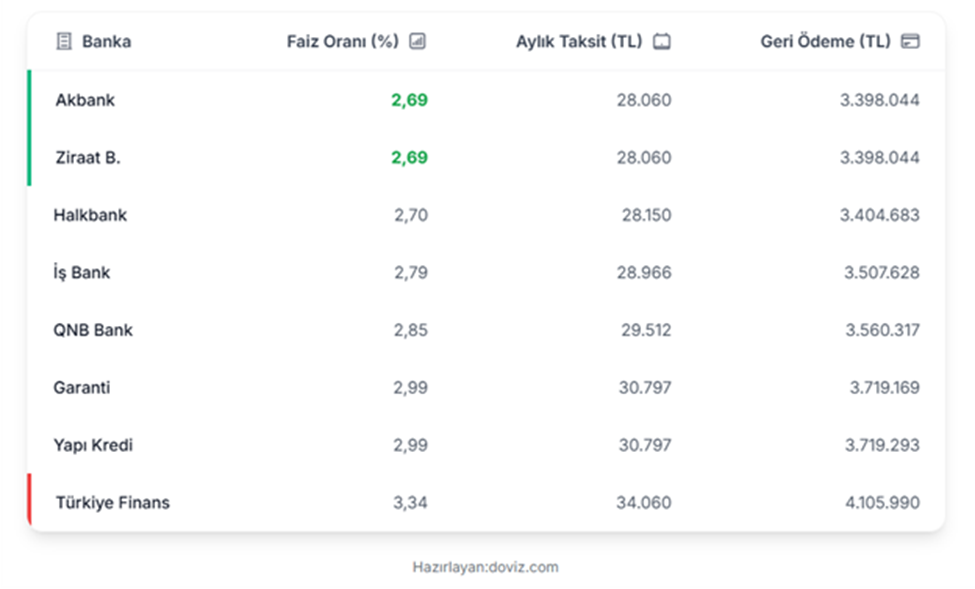Open the Yapı Kredi row

tap(93, 445)
